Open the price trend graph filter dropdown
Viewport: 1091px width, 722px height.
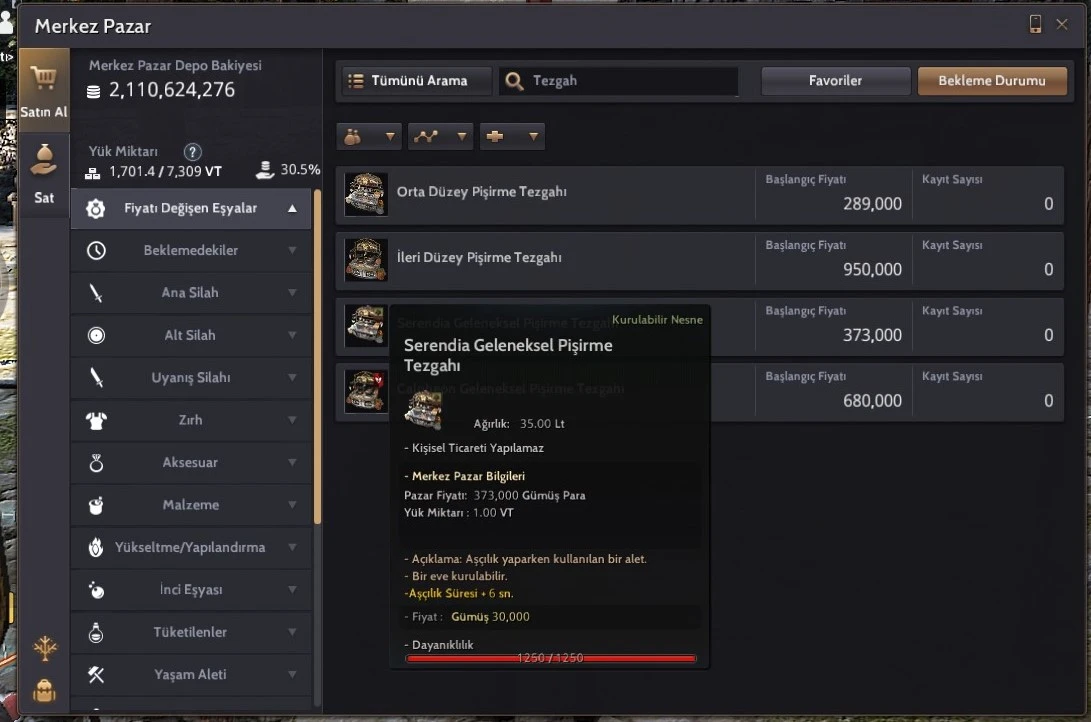click(x=440, y=136)
